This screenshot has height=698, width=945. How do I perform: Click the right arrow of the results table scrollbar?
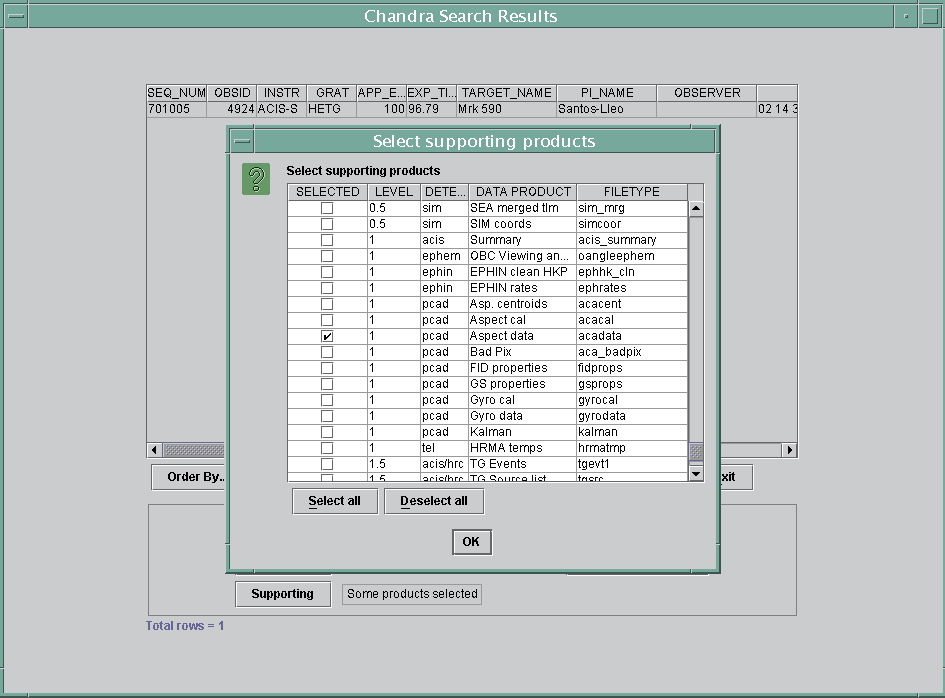(789, 450)
